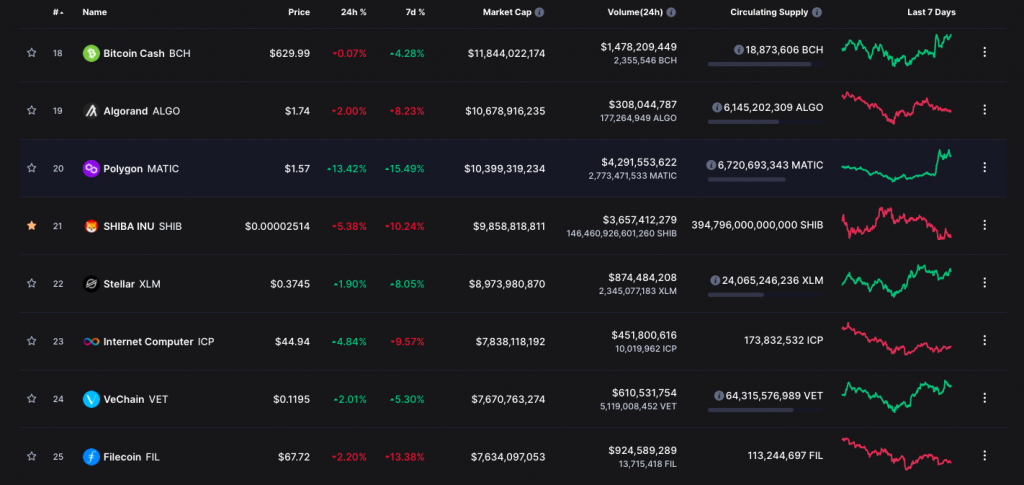Sort by Price column header

pyautogui.click(x=299, y=12)
